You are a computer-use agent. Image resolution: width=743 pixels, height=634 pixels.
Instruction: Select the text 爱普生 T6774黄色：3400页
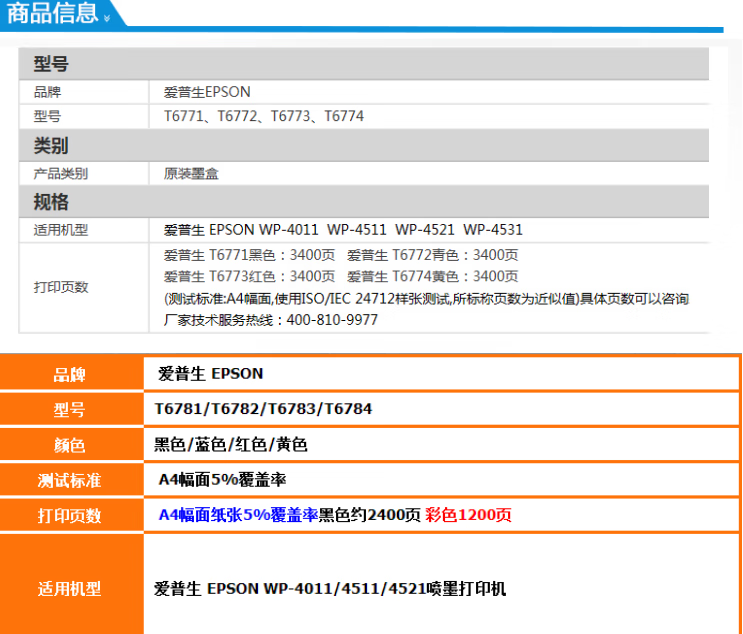433,276
